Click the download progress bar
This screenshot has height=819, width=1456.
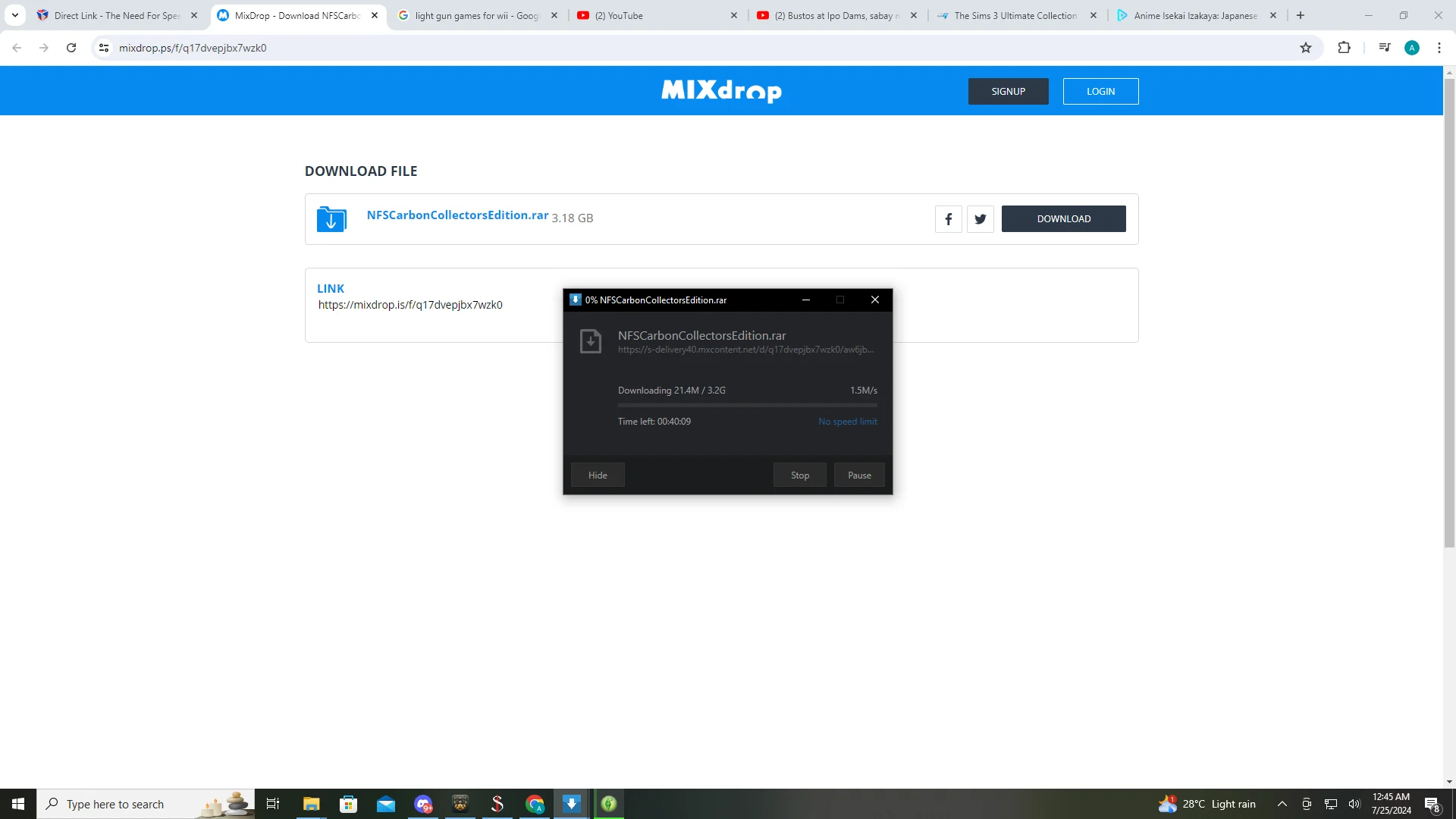[748, 406]
